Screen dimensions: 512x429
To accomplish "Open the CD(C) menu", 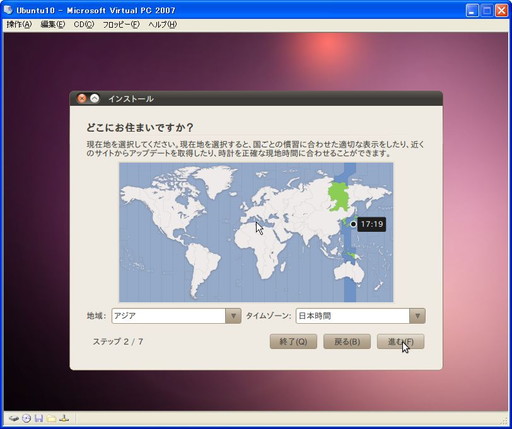I will tap(84, 25).
